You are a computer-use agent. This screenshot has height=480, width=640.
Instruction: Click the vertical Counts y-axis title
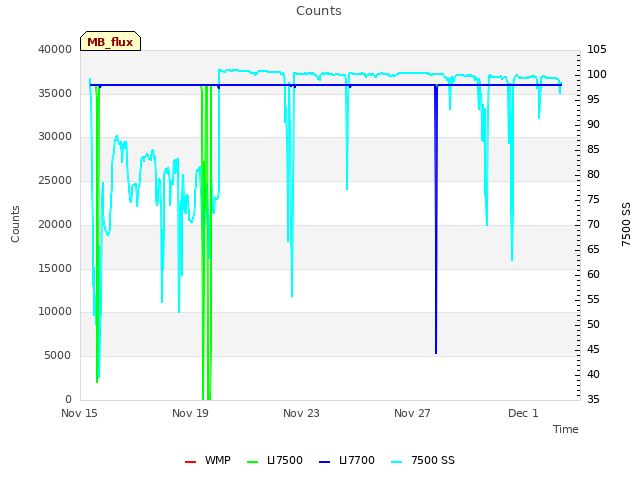(15, 224)
